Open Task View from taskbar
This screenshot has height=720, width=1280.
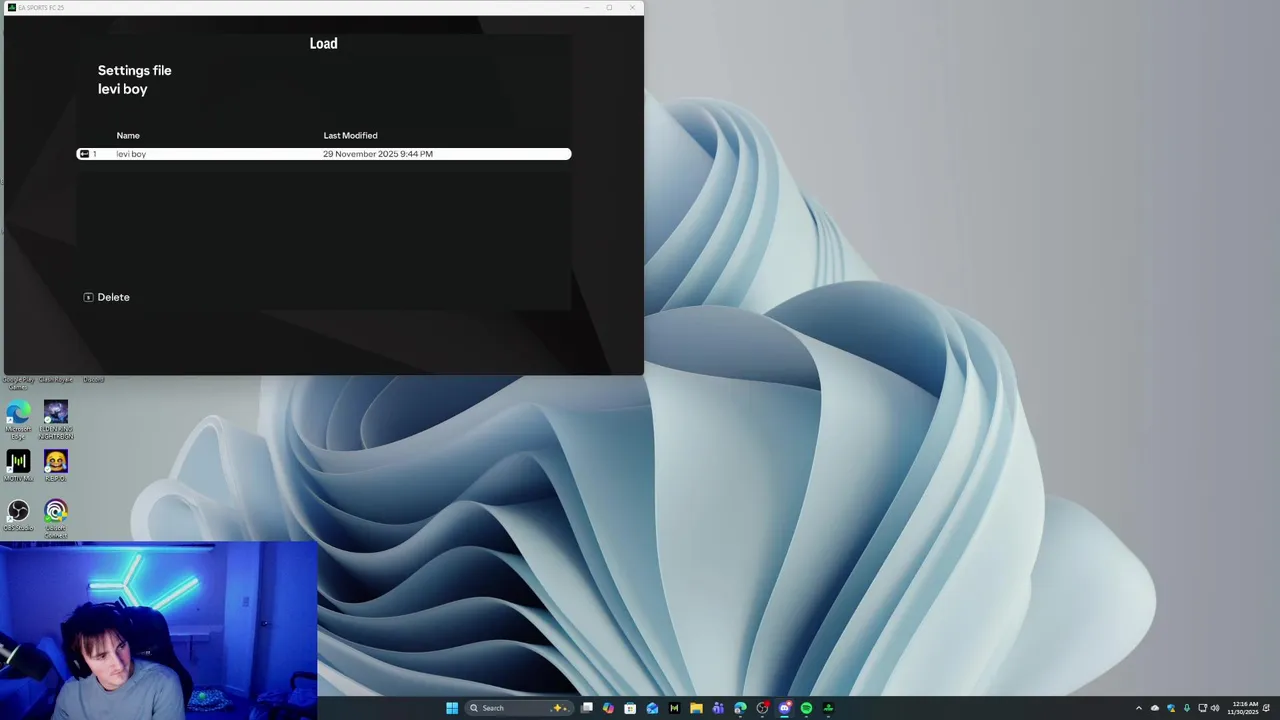coord(587,708)
